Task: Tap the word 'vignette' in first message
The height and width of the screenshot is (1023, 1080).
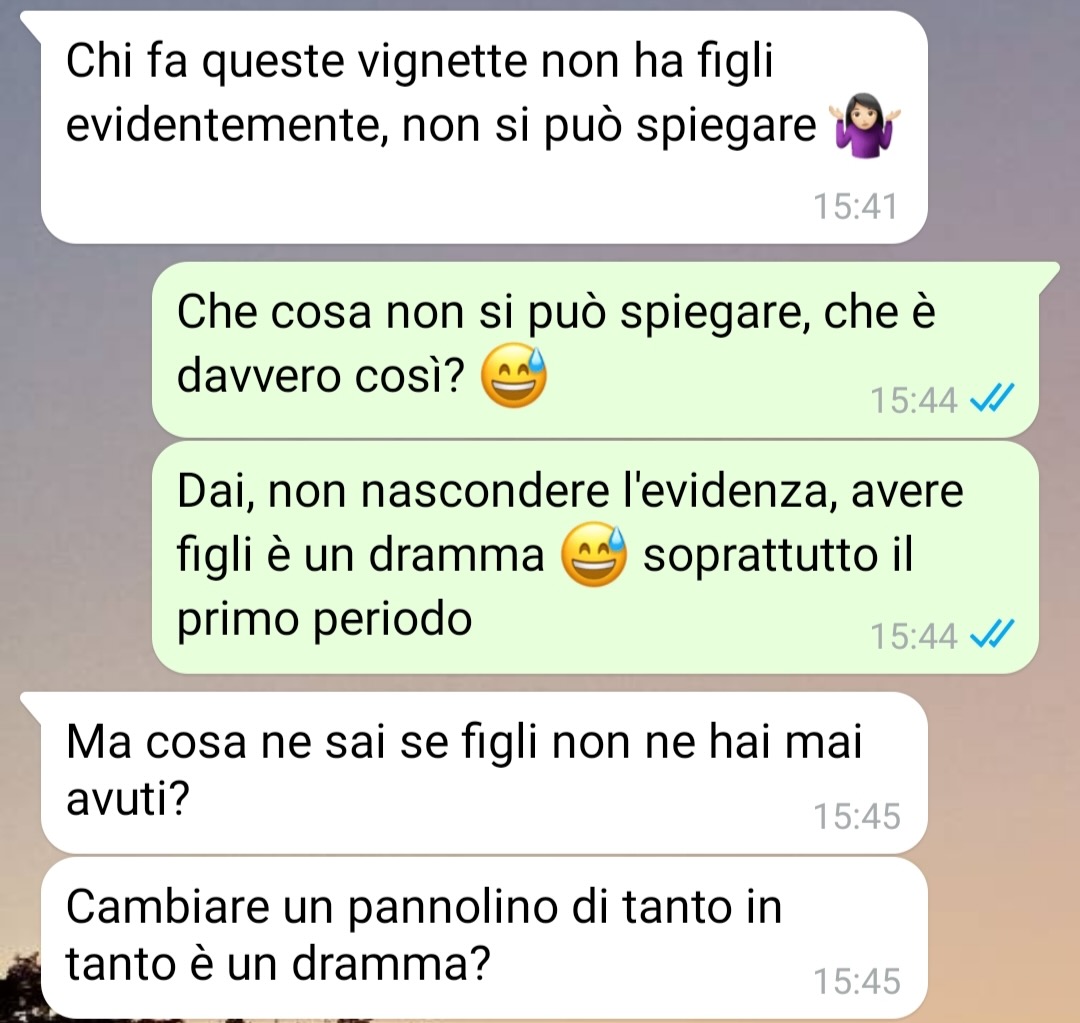Action: coord(442,63)
